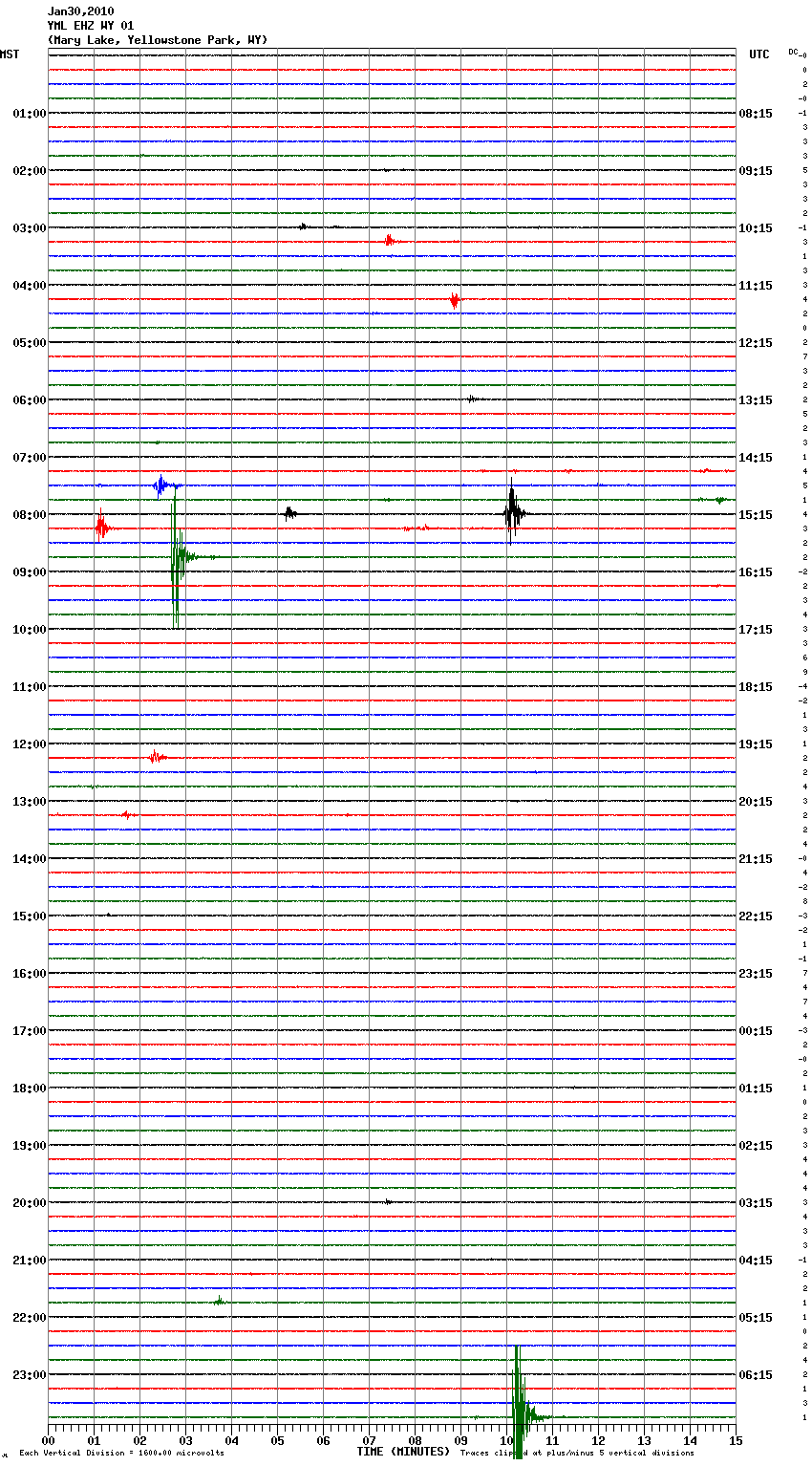Click the 06:15 UTC time label
This screenshot has height=1466, width=812.
756,1375
